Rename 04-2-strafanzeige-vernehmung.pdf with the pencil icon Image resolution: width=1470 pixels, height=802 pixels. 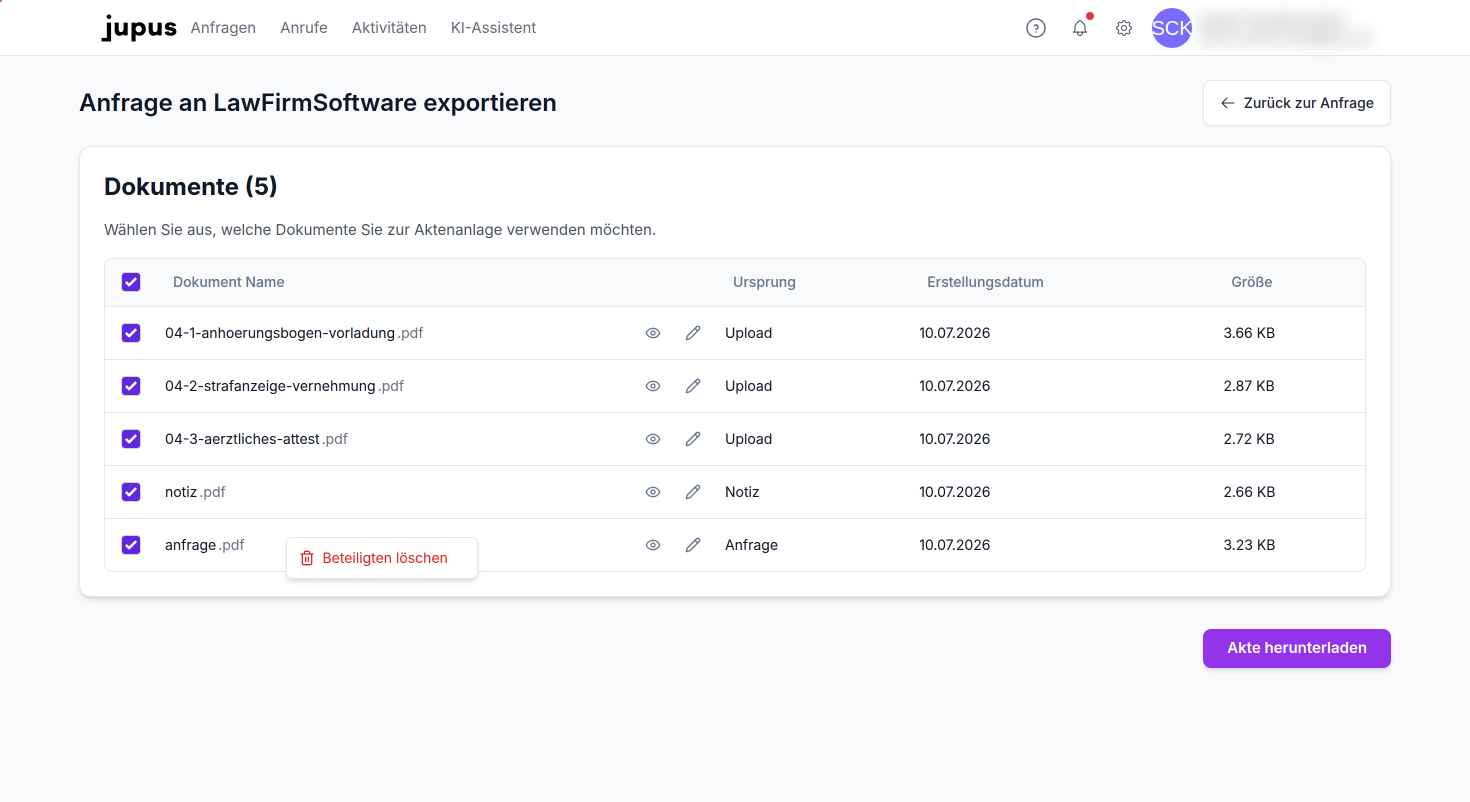click(x=693, y=386)
